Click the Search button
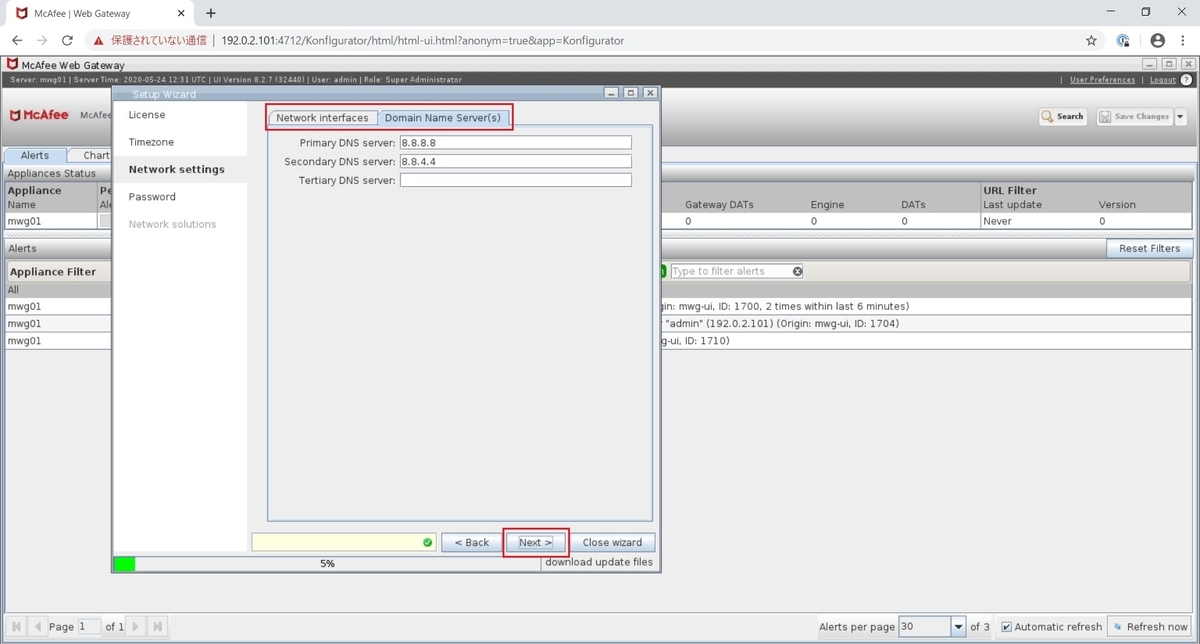Image resolution: width=1200 pixels, height=644 pixels. click(1063, 116)
